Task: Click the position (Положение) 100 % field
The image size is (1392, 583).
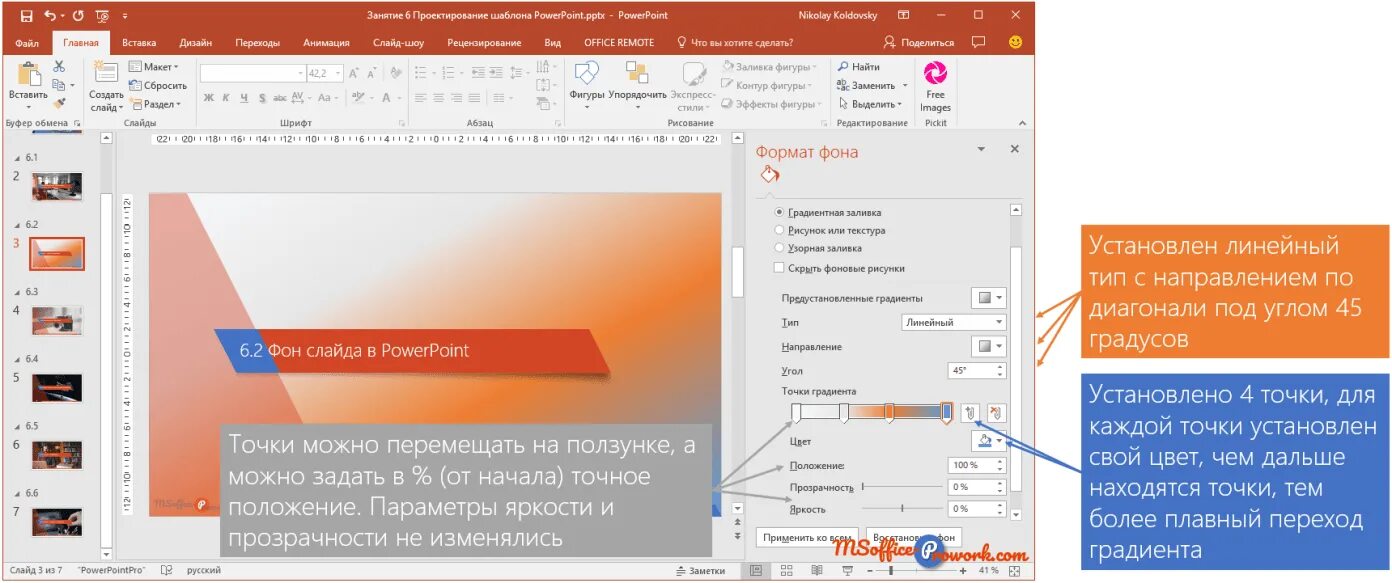Action: [976, 466]
